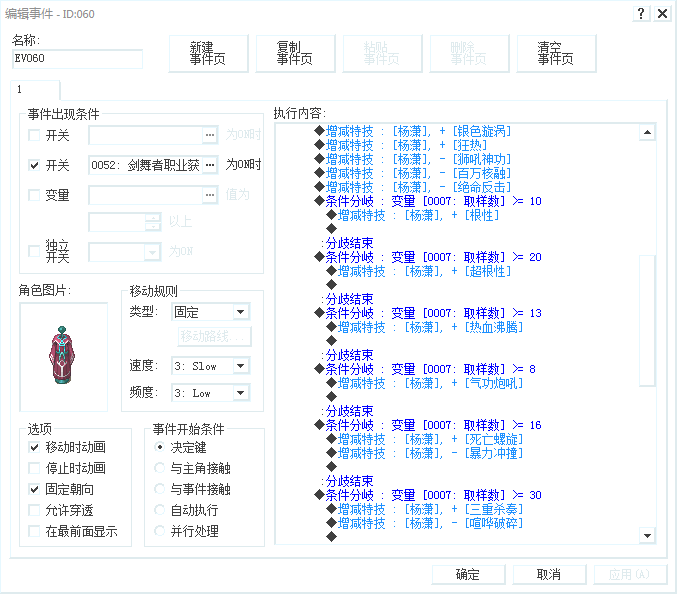Edit the event name field EV060
Image resolution: width=677 pixels, height=594 pixels.
(77, 59)
